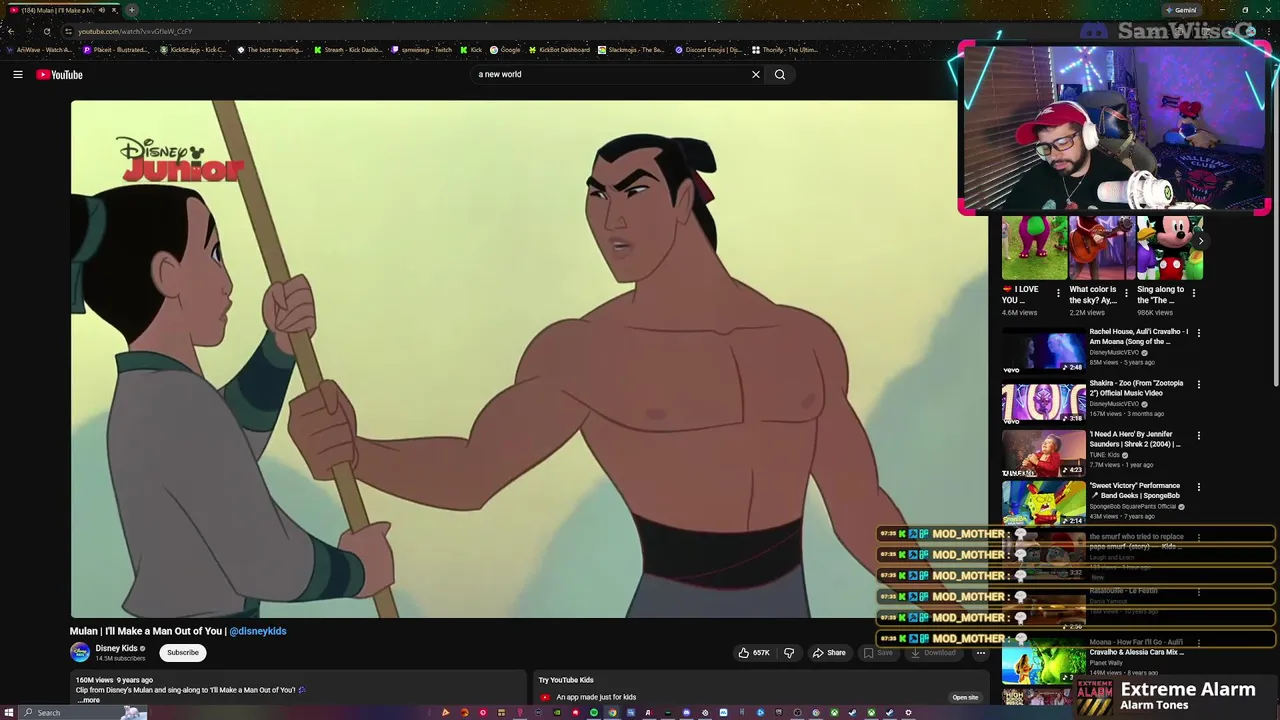Open the Disney Kids channel name link
Screen dimensions: 1280x720
pos(116,648)
